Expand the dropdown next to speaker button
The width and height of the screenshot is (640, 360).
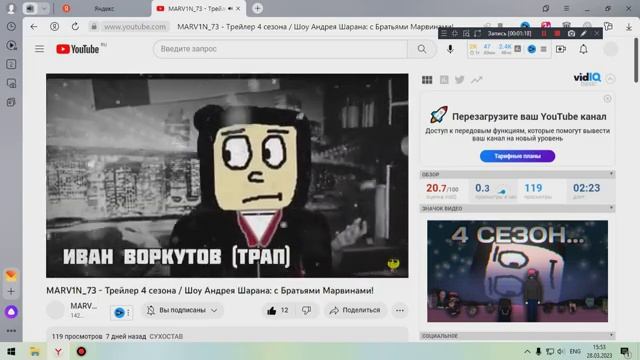44,8
